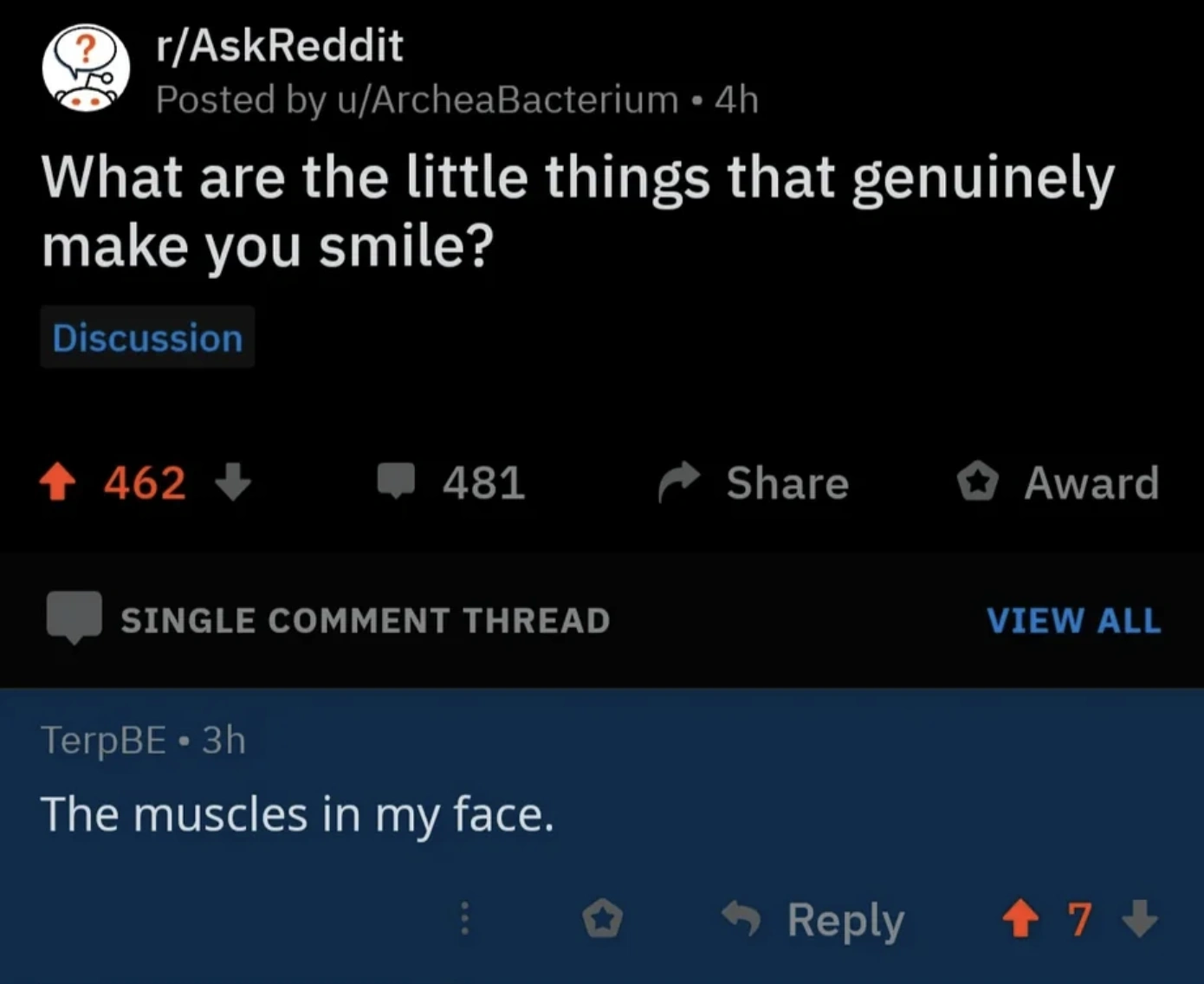The width and height of the screenshot is (1204, 984).
Task: Open the 481 comments icon
Action: pos(396,481)
